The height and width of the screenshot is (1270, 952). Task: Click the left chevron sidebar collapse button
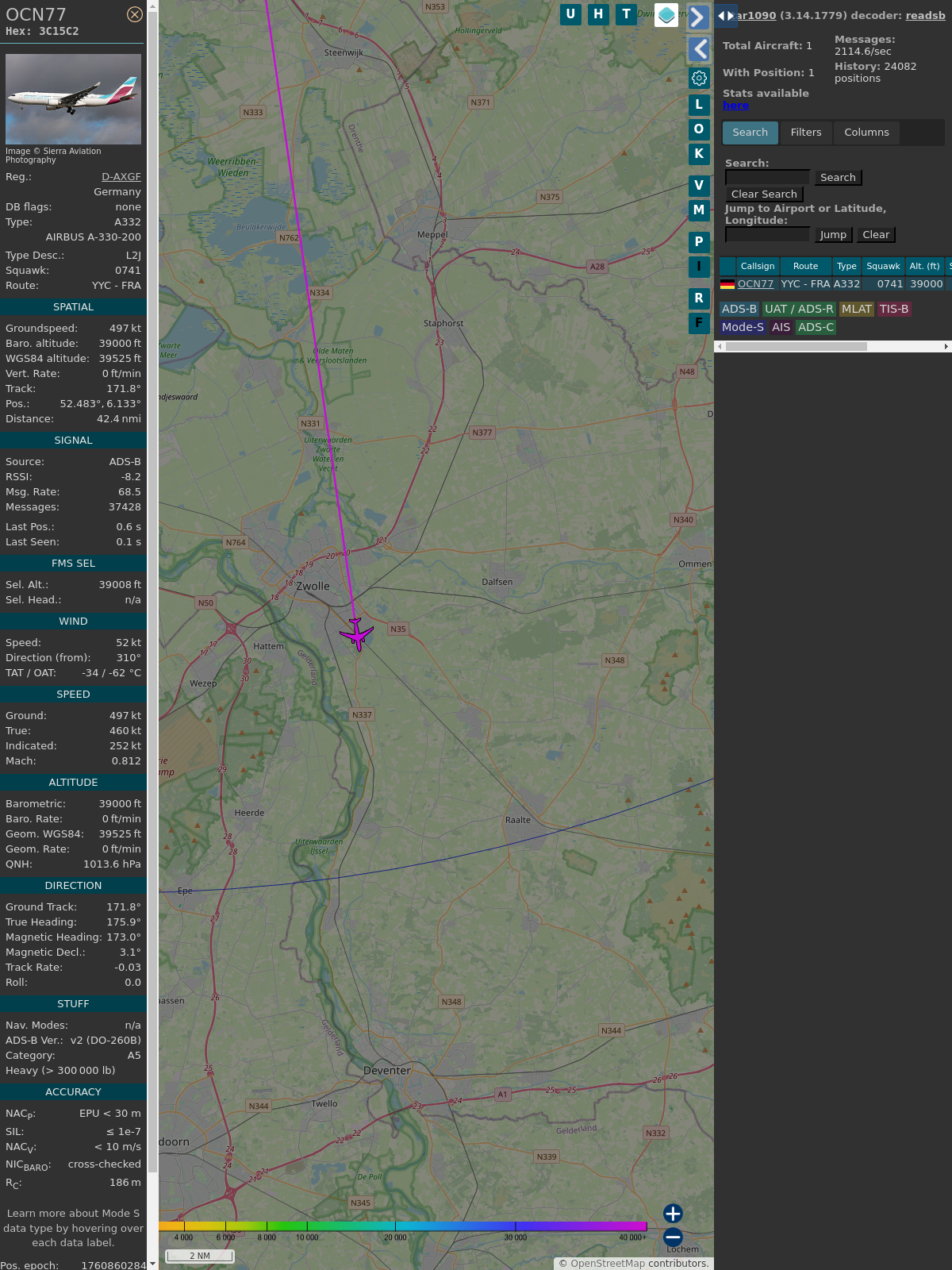coord(698,49)
